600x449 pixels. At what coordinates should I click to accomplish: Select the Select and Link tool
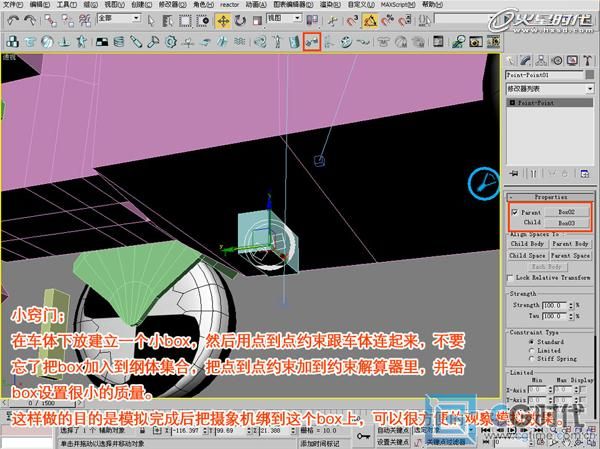pos(50,21)
